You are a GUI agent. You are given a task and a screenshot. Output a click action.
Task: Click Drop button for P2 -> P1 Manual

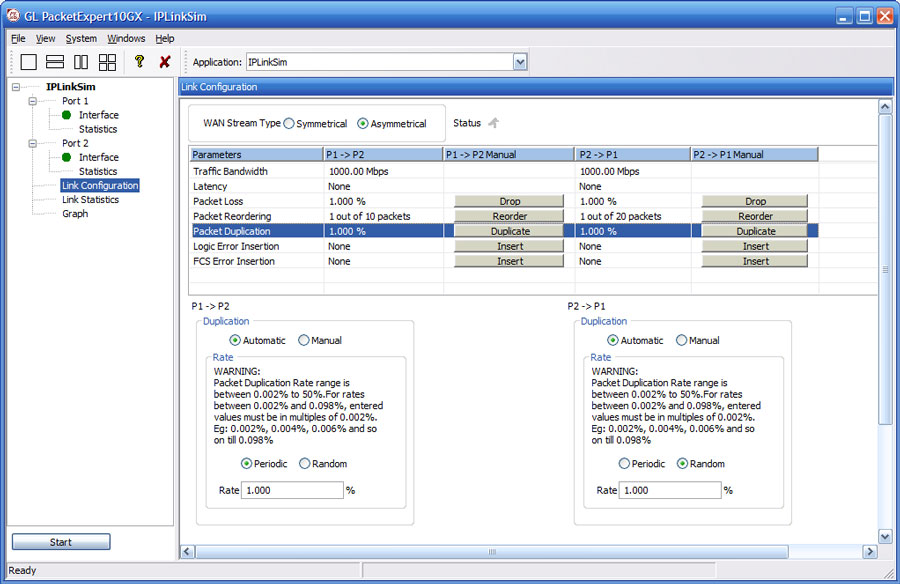[x=755, y=201]
